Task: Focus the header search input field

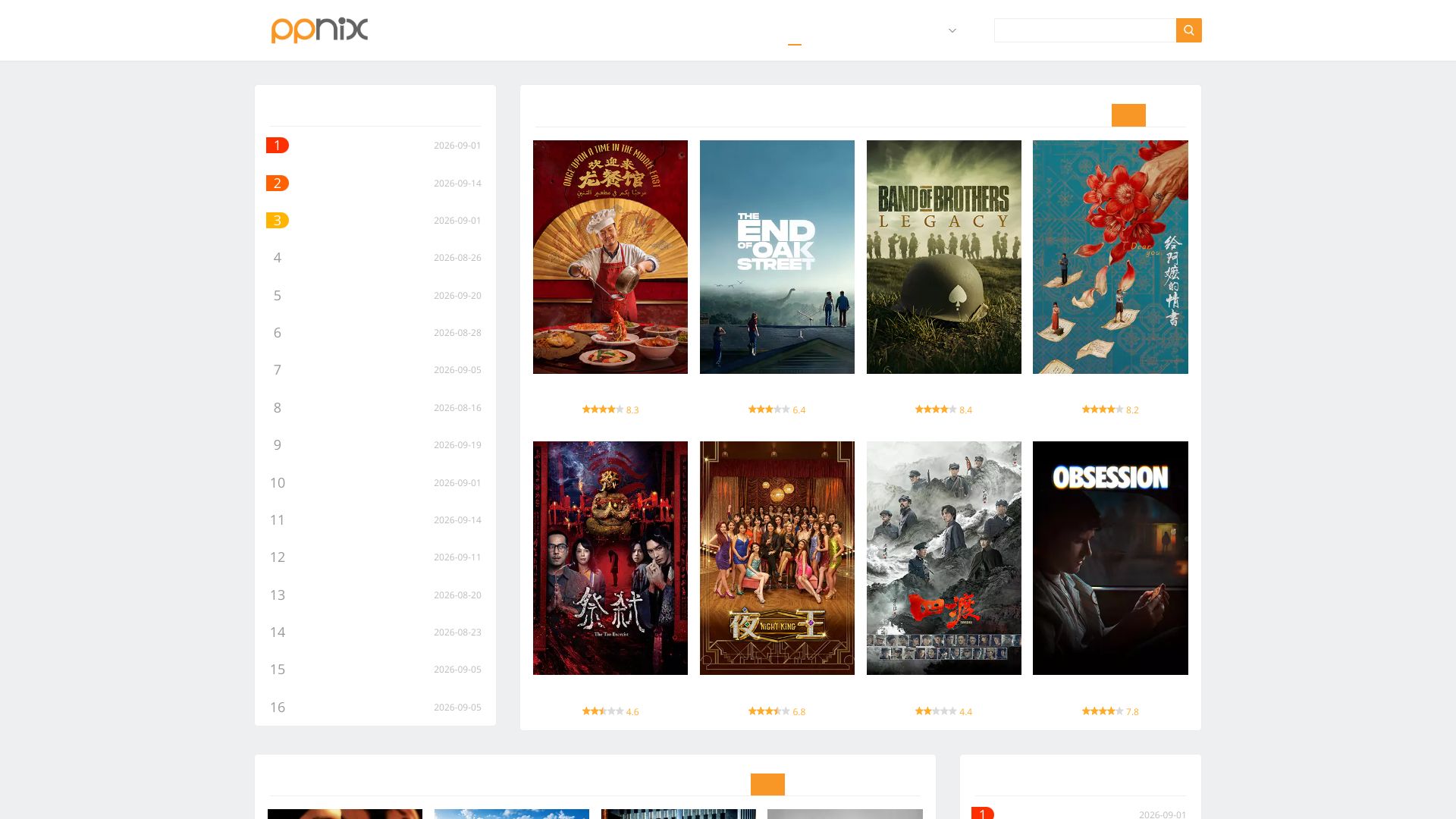Action: tap(1084, 30)
